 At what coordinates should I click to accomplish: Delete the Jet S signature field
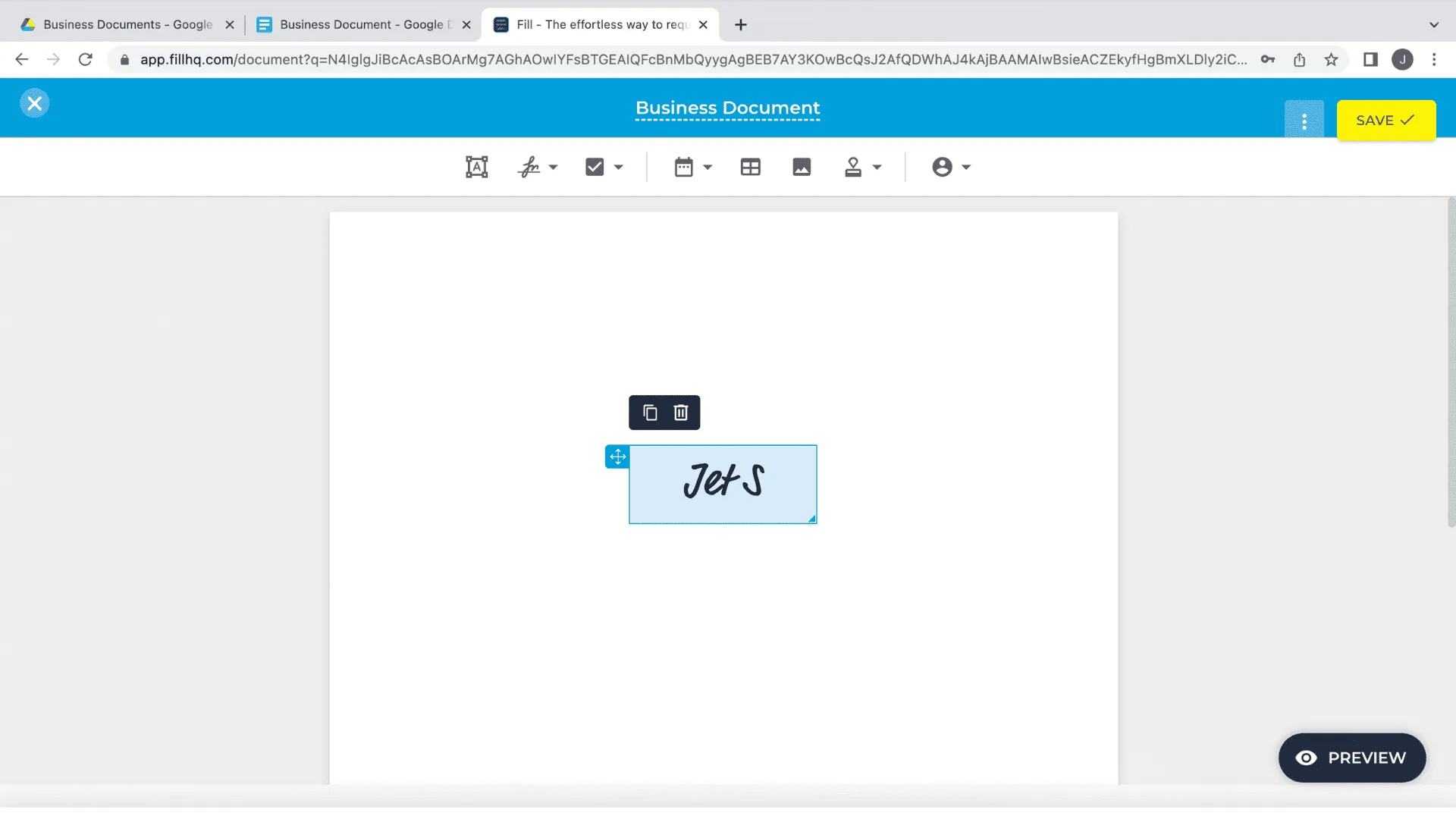679,413
